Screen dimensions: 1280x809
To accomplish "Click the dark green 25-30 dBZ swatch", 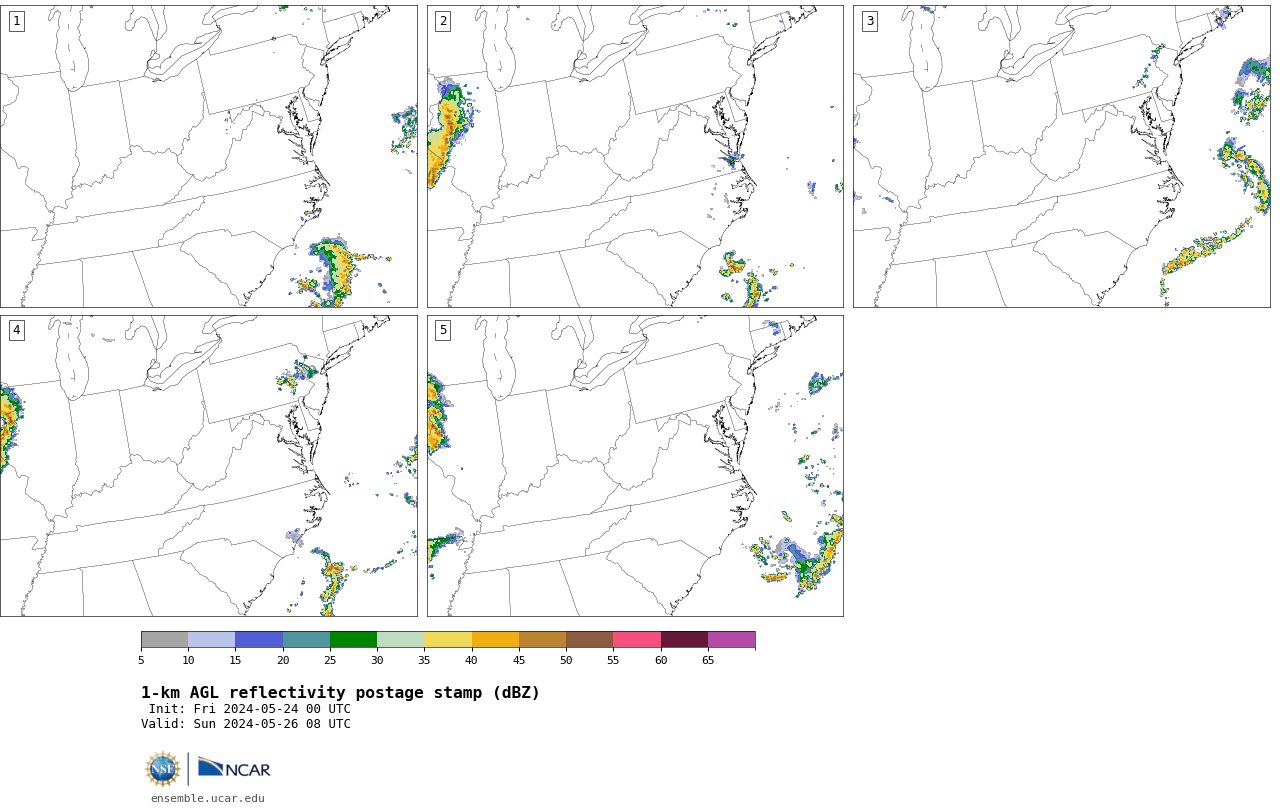I will pyautogui.click(x=353, y=640).
